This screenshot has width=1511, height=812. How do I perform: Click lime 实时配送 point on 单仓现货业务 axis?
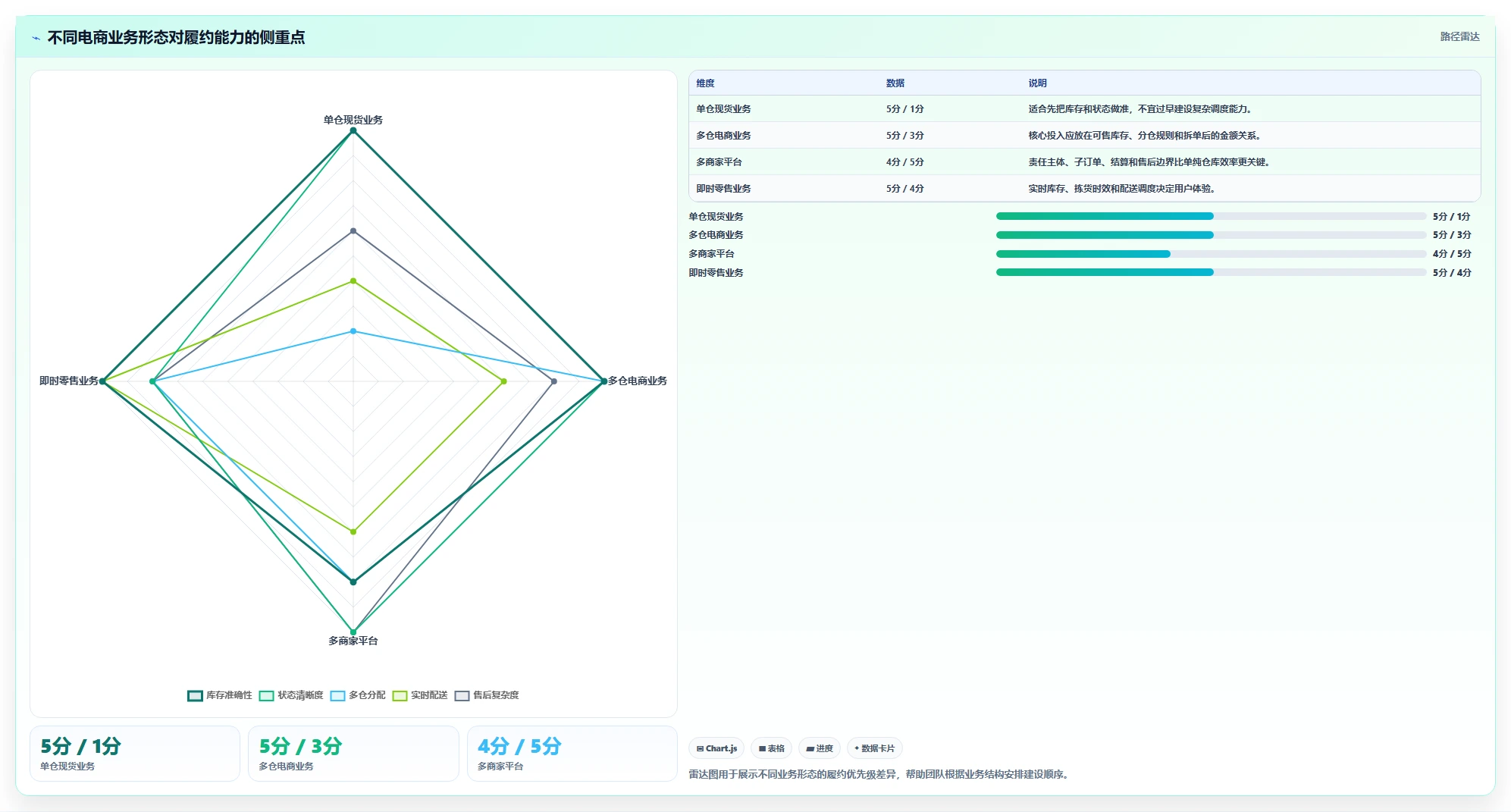(x=353, y=281)
